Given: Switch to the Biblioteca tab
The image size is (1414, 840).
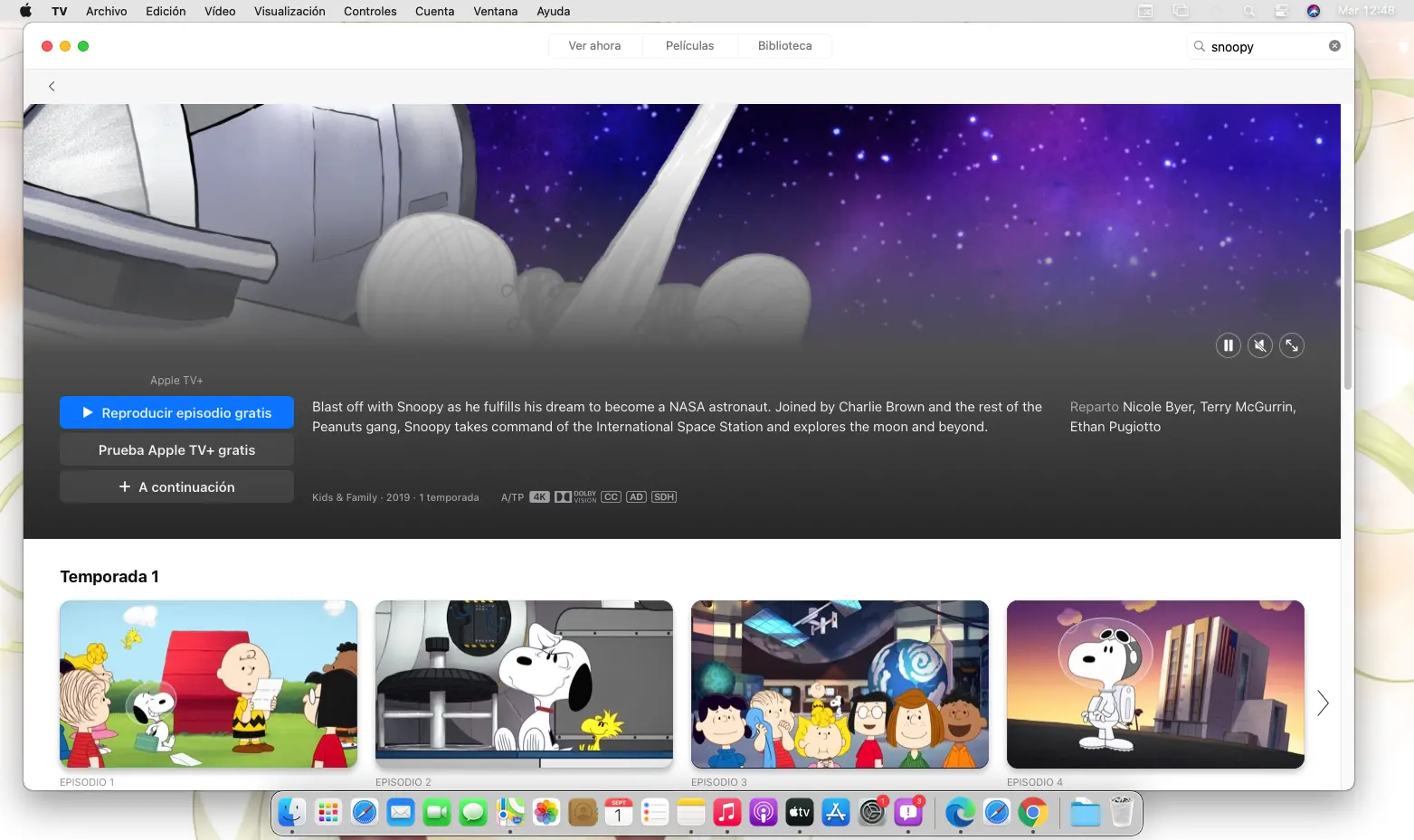Looking at the screenshot, I should (784, 46).
